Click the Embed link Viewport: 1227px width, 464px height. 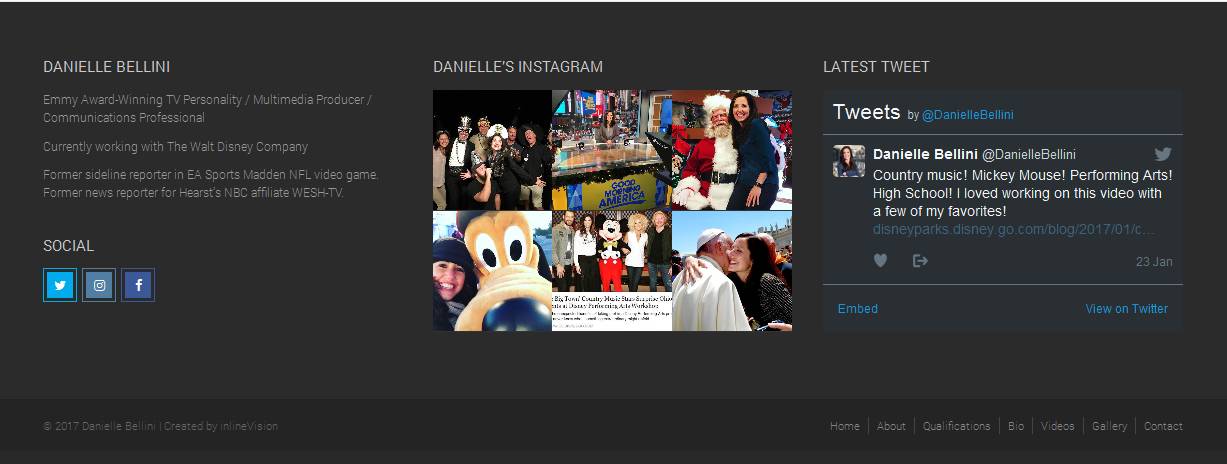tap(858, 309)
